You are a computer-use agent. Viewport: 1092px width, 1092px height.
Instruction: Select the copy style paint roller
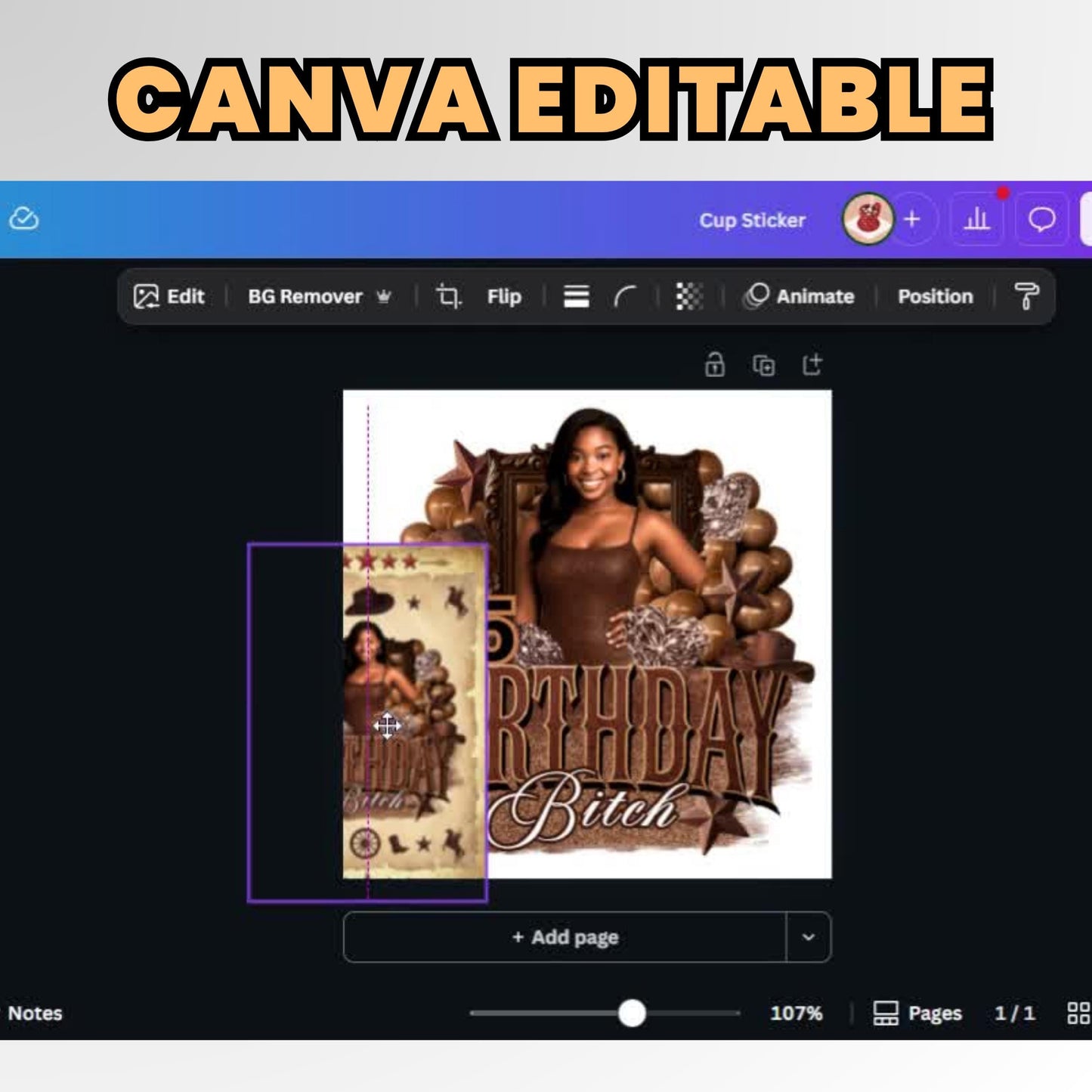tap(1025, 296)
